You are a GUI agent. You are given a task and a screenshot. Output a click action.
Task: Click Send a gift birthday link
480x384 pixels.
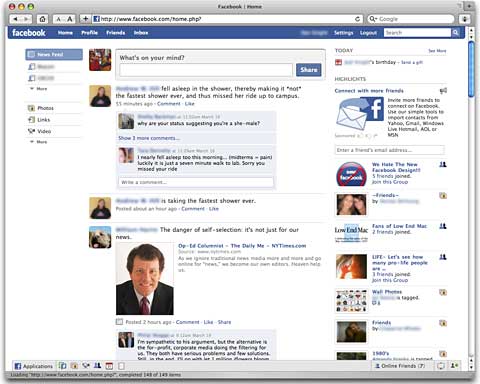pos(412,62)
